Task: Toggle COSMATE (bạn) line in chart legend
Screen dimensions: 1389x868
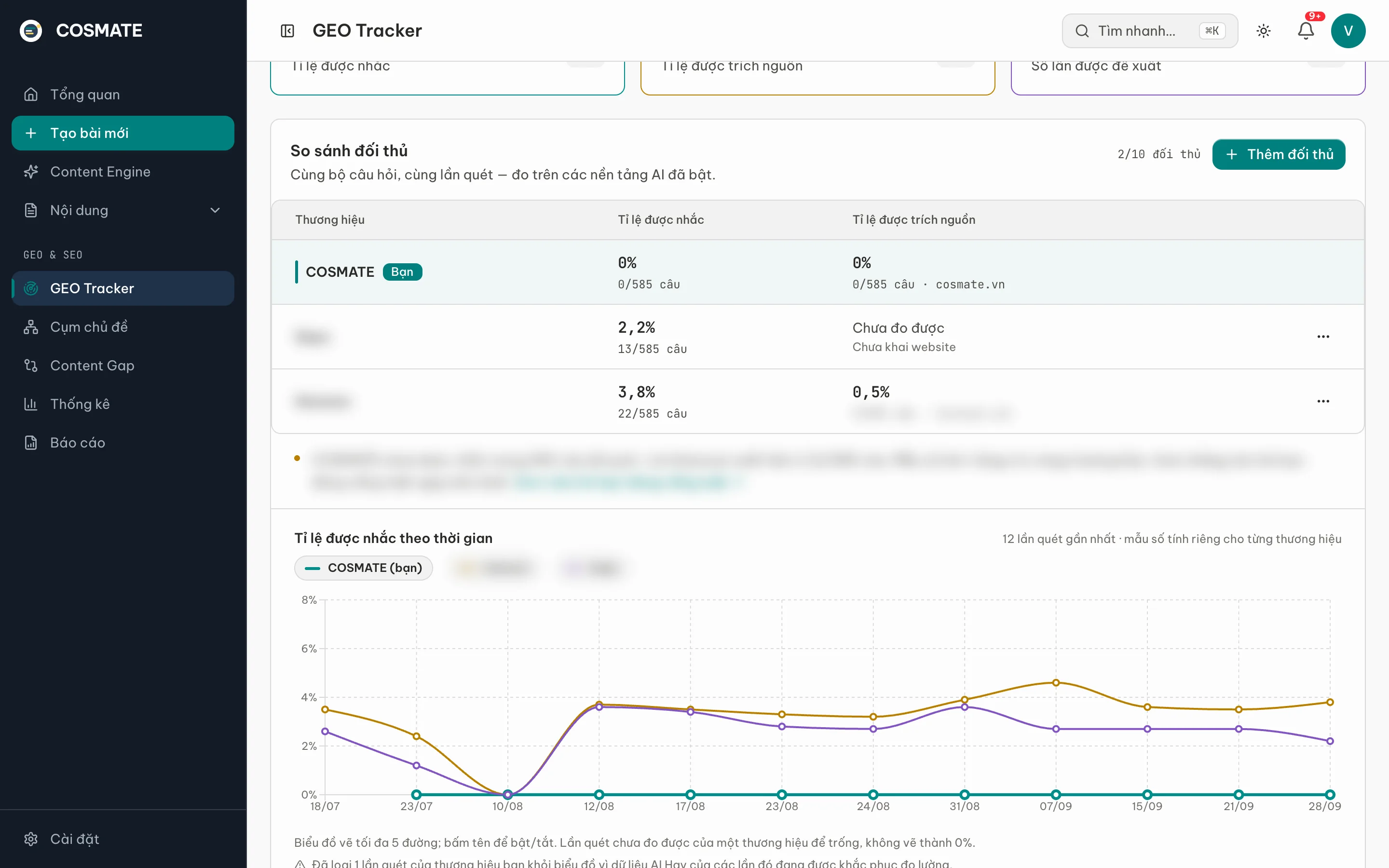Action: 363,568
